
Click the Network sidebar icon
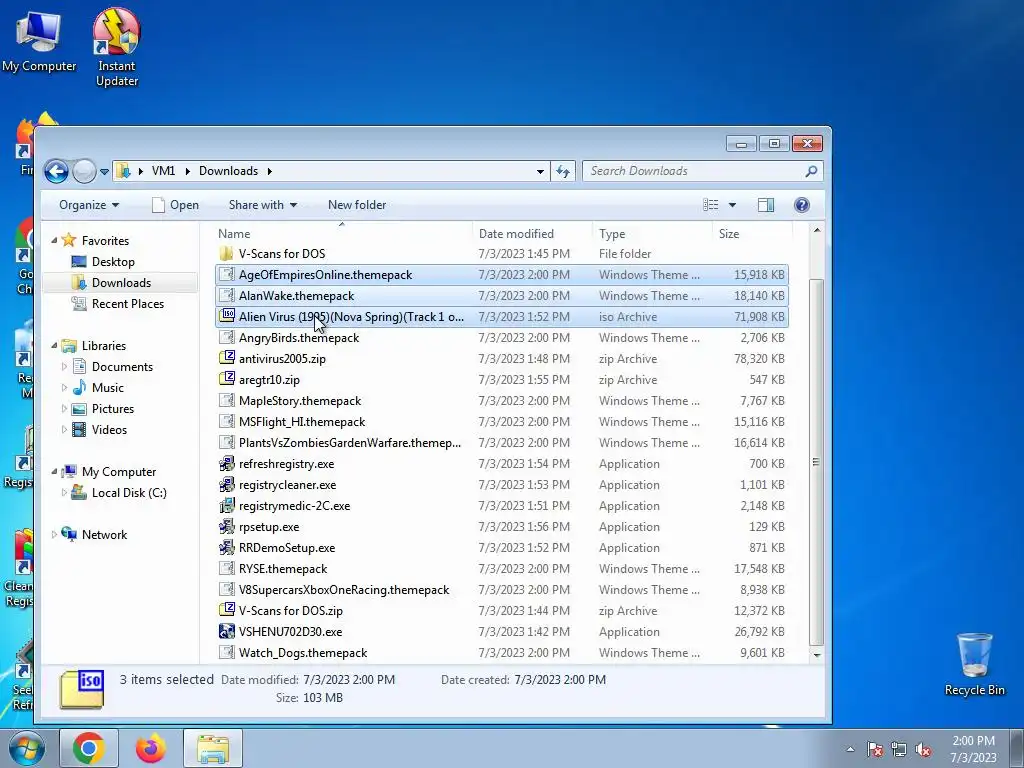pyautogui.click(x=69, y=534)
